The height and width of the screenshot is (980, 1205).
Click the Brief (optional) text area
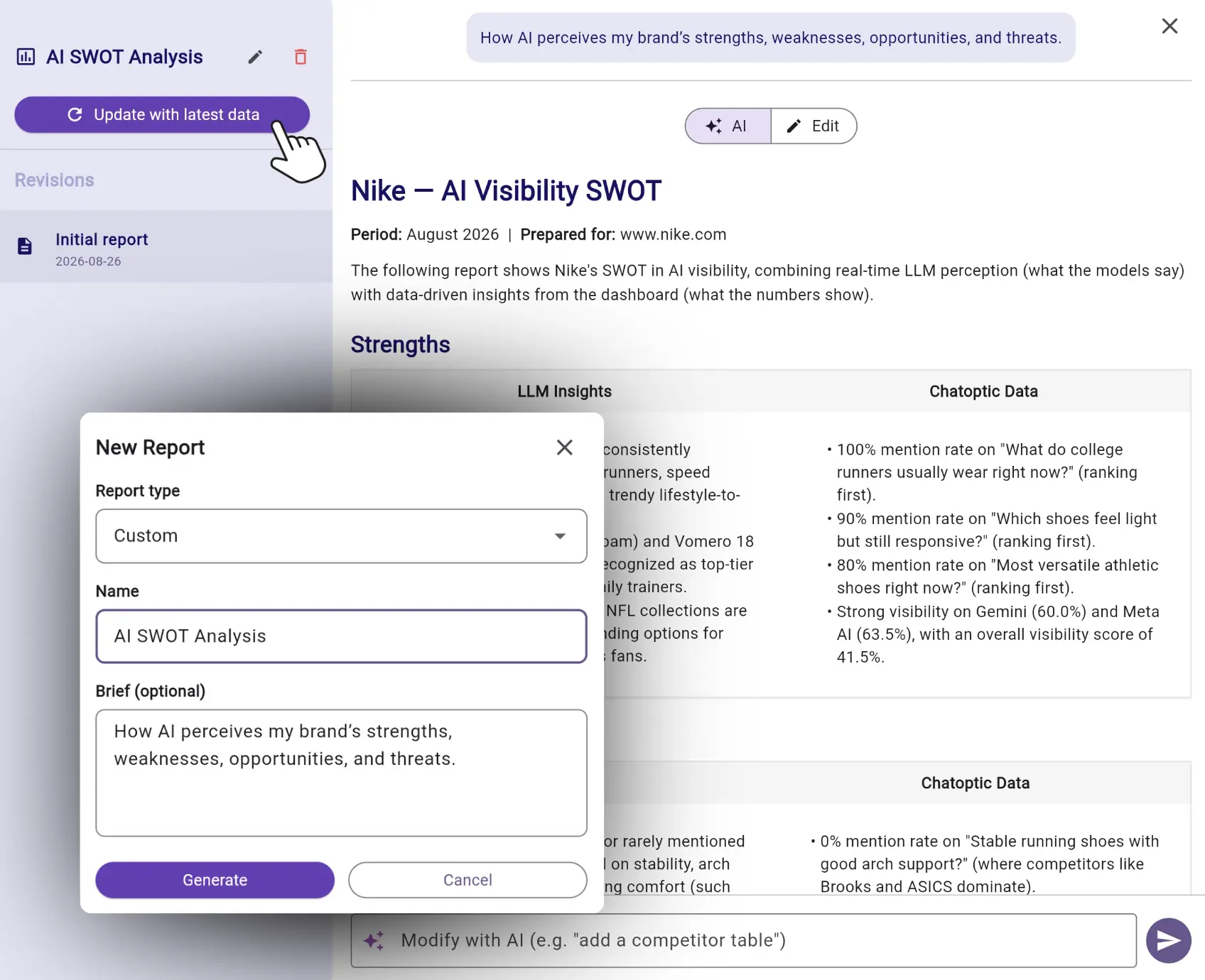(341, 773)
